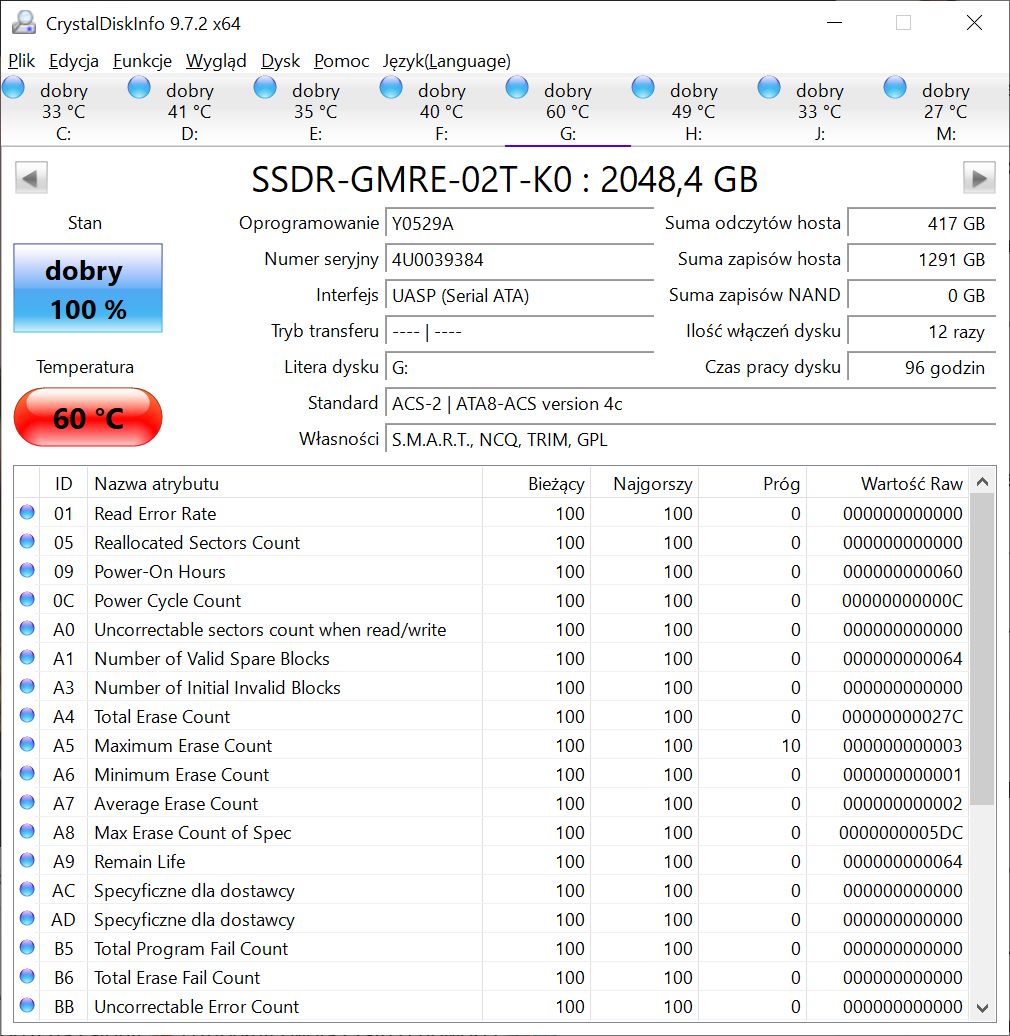Click the Czas pracy dysku value 96 godzin
This screenshot has width=1010, height=1036.
921,368
